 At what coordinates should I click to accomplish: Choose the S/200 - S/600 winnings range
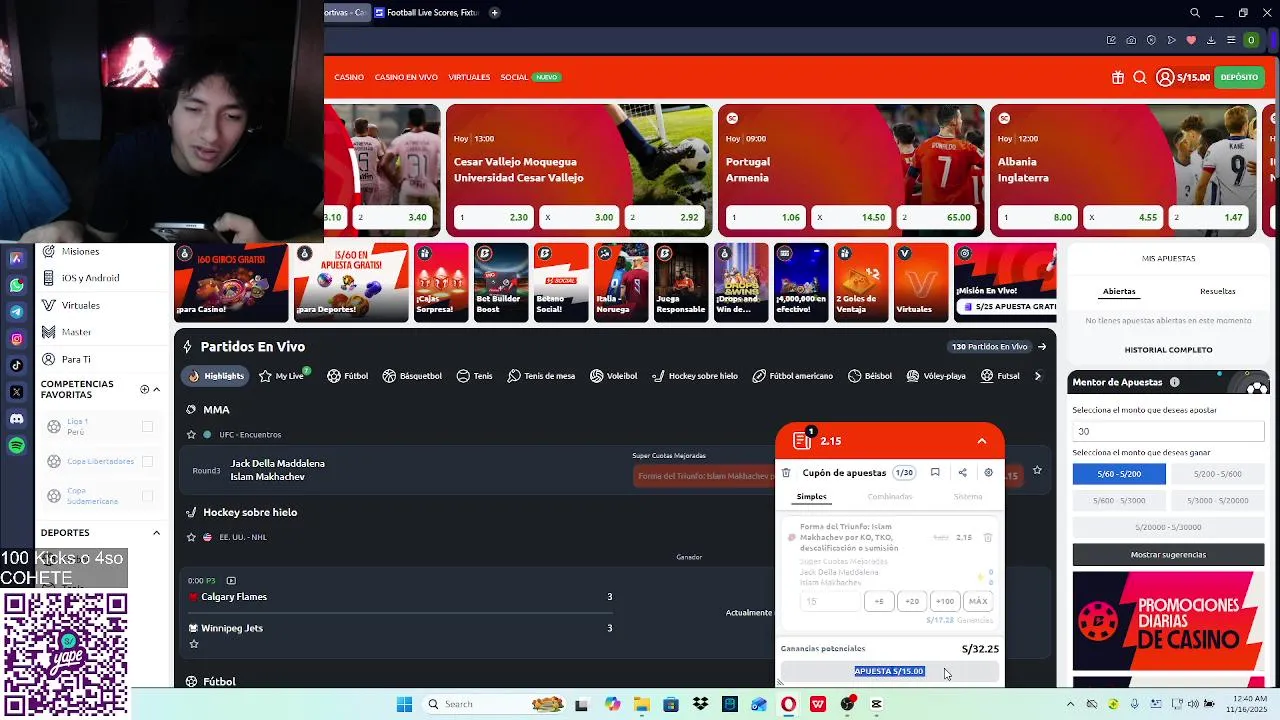coord(1217,474)
